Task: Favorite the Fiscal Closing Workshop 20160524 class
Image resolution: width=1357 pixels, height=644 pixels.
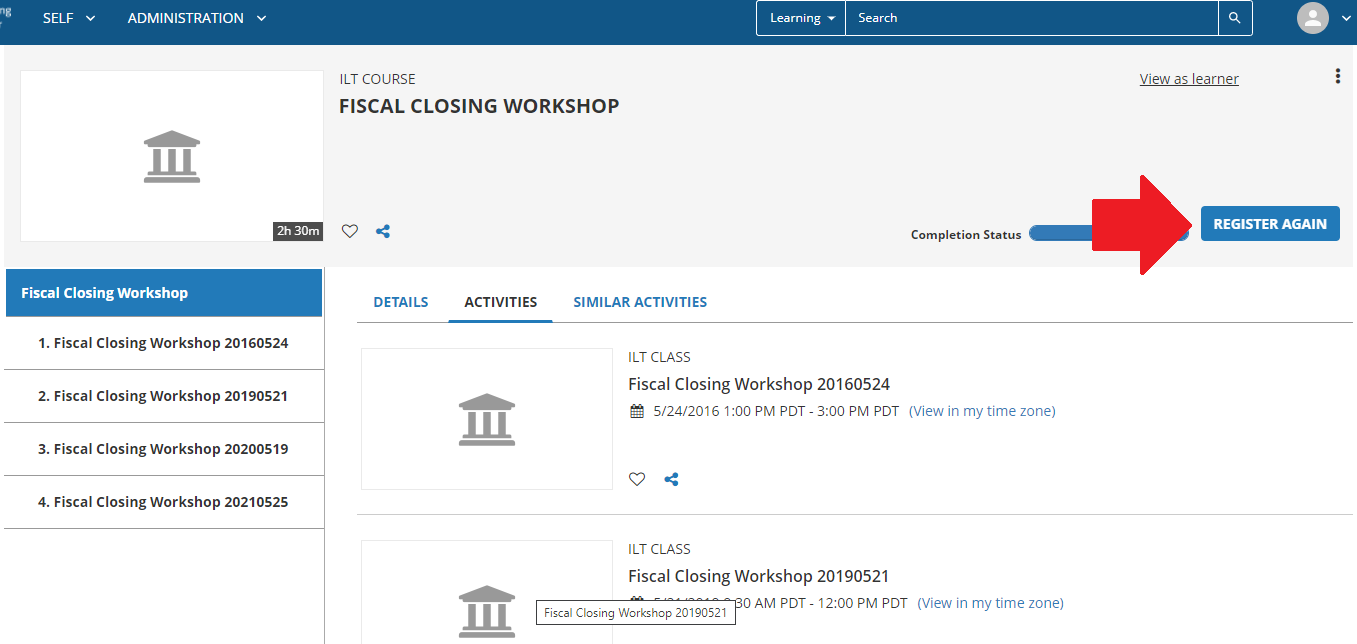Action: click(637, 479)
